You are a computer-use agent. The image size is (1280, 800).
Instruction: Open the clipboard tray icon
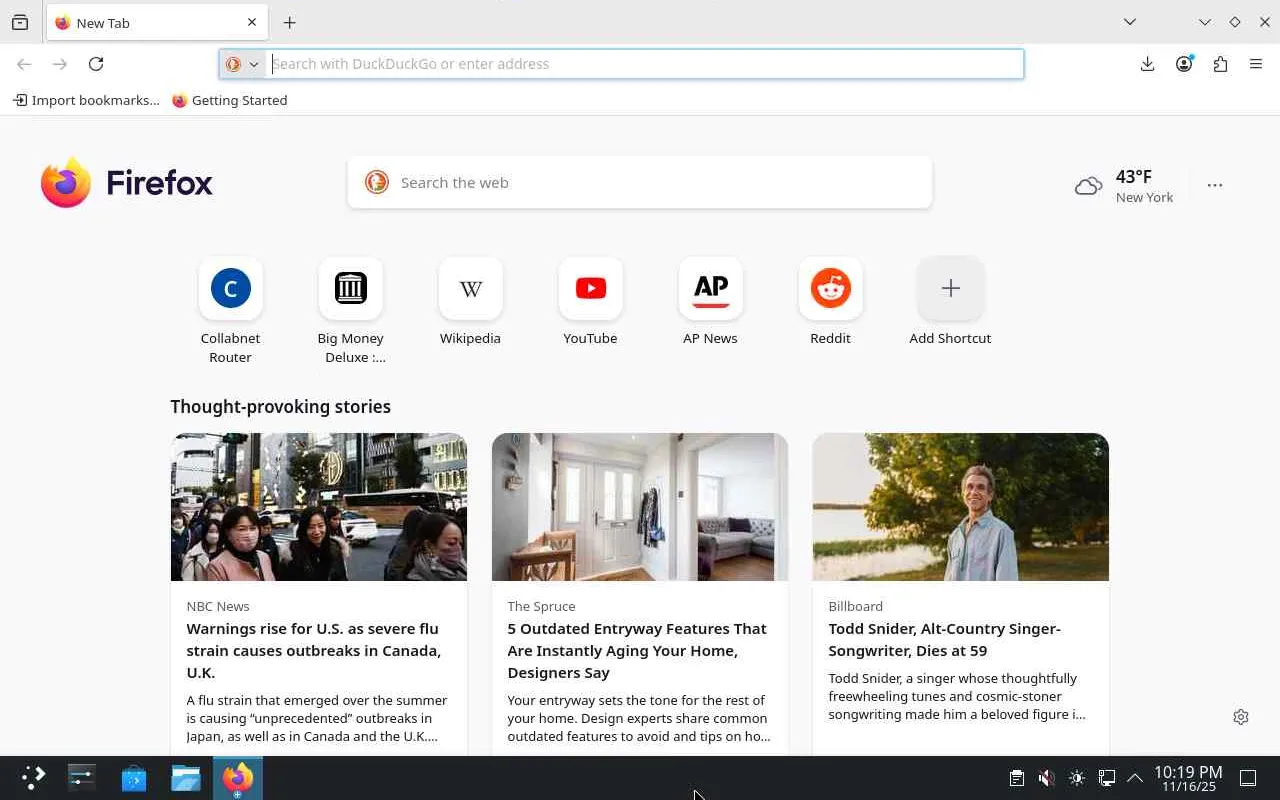(1017, 778)
